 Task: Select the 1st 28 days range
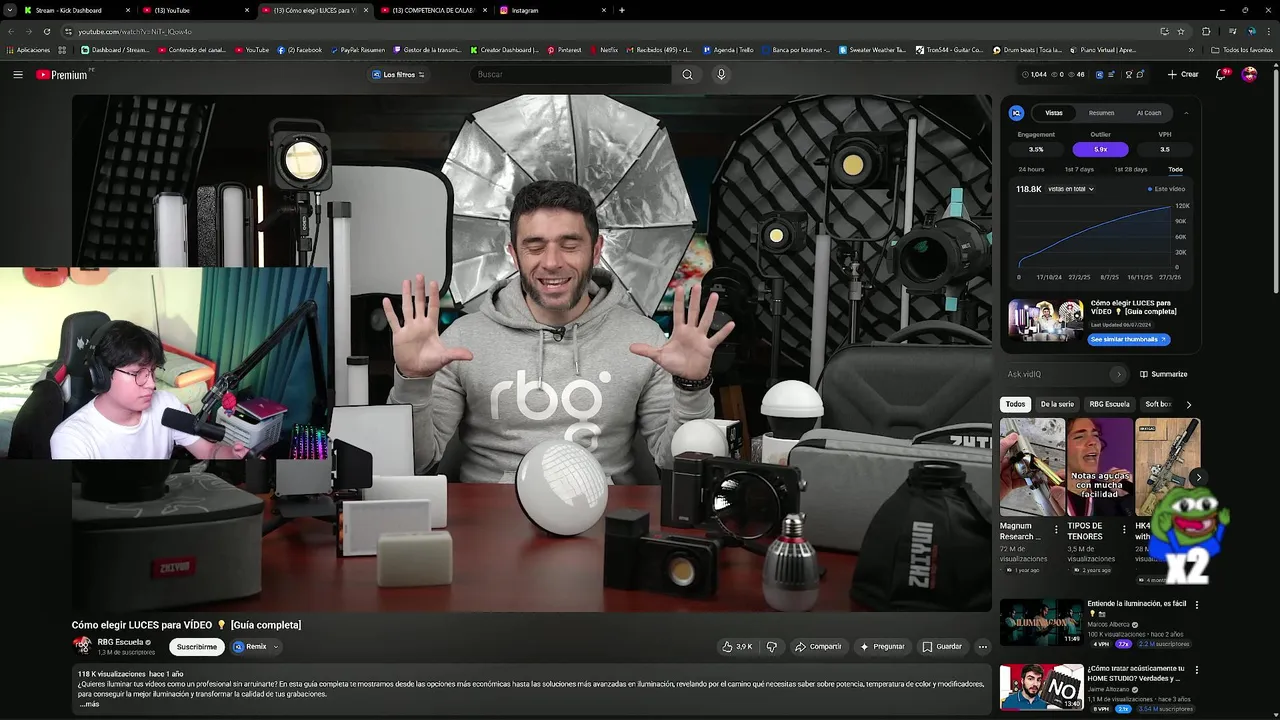click(1131, 169)
